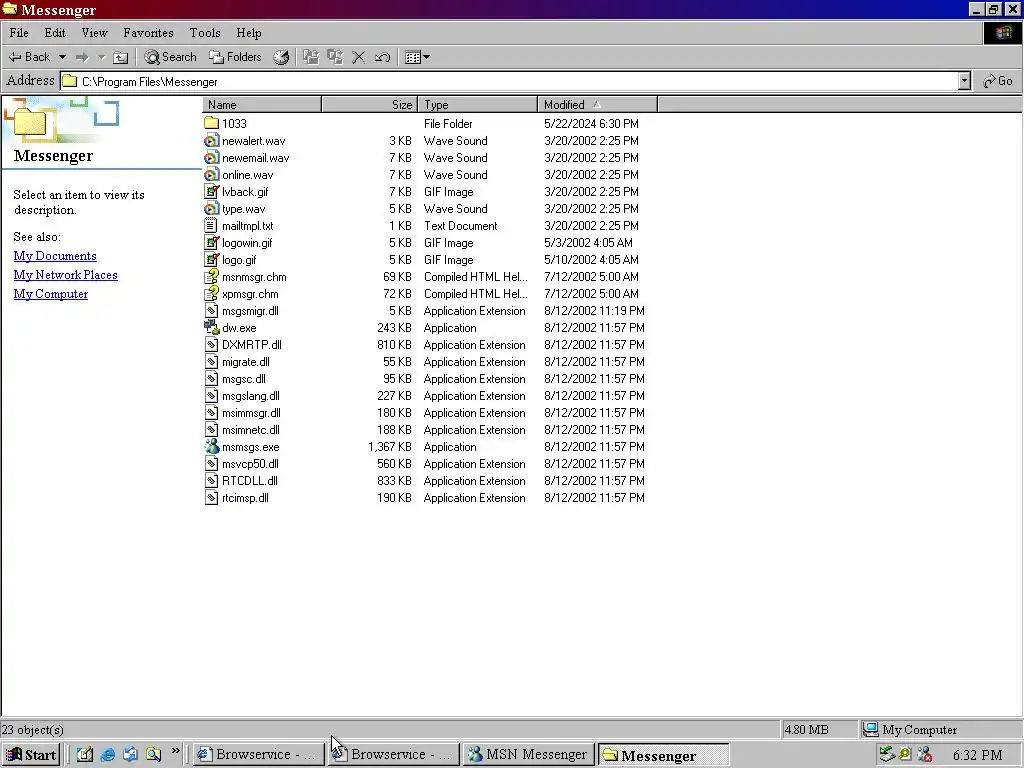Select the newalert.wav file icon
The image size is (1024, 768).
pyautogui.click(x=211, y=140)
